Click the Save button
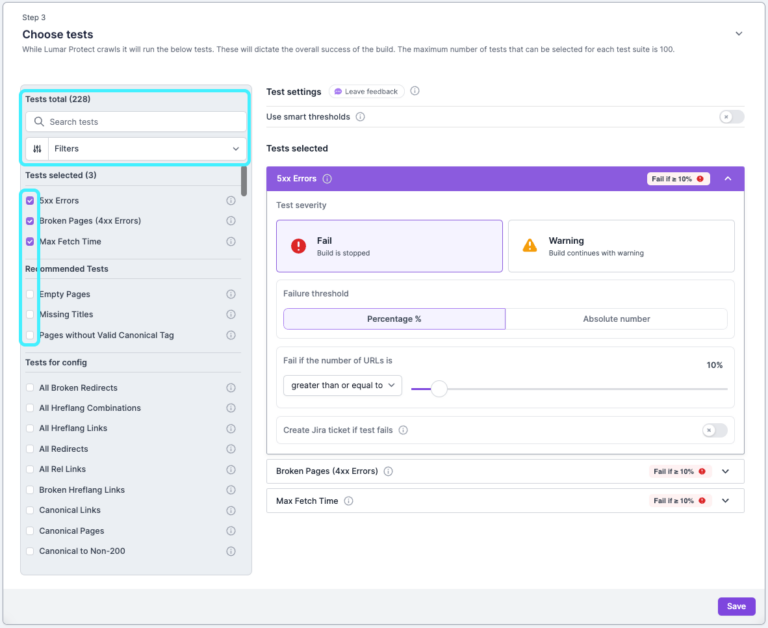 (x=736, y=606)
